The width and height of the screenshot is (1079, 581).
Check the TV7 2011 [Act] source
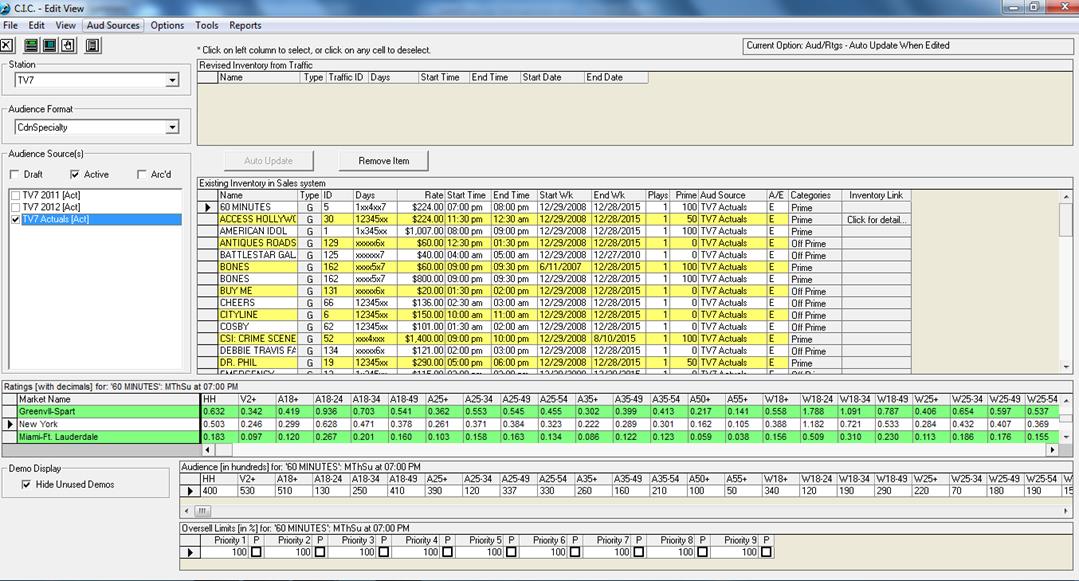point(15,195)
